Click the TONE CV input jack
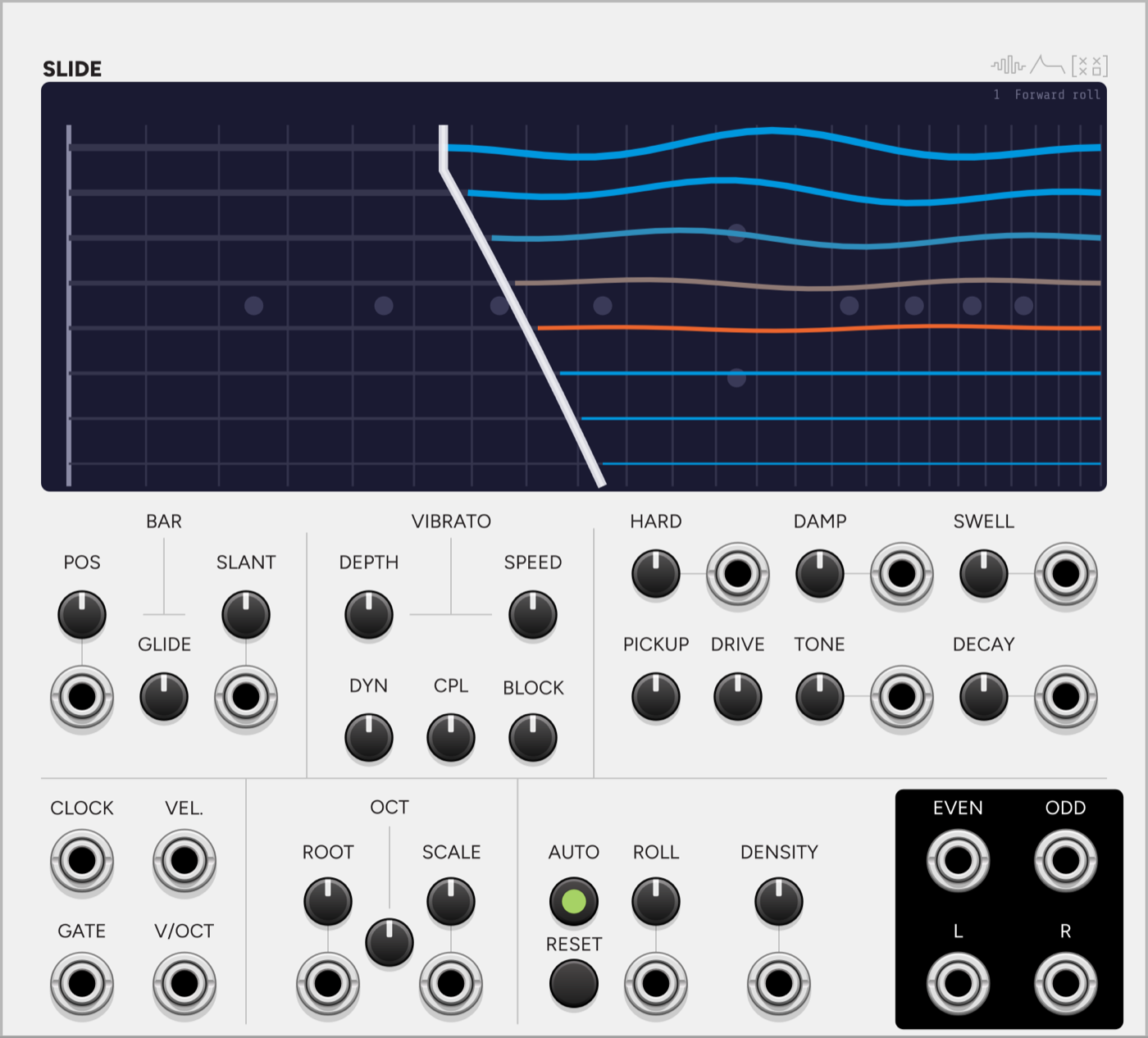This screenshot has width=1148, height=1038. pyautogui.click(x=902, y=697)
